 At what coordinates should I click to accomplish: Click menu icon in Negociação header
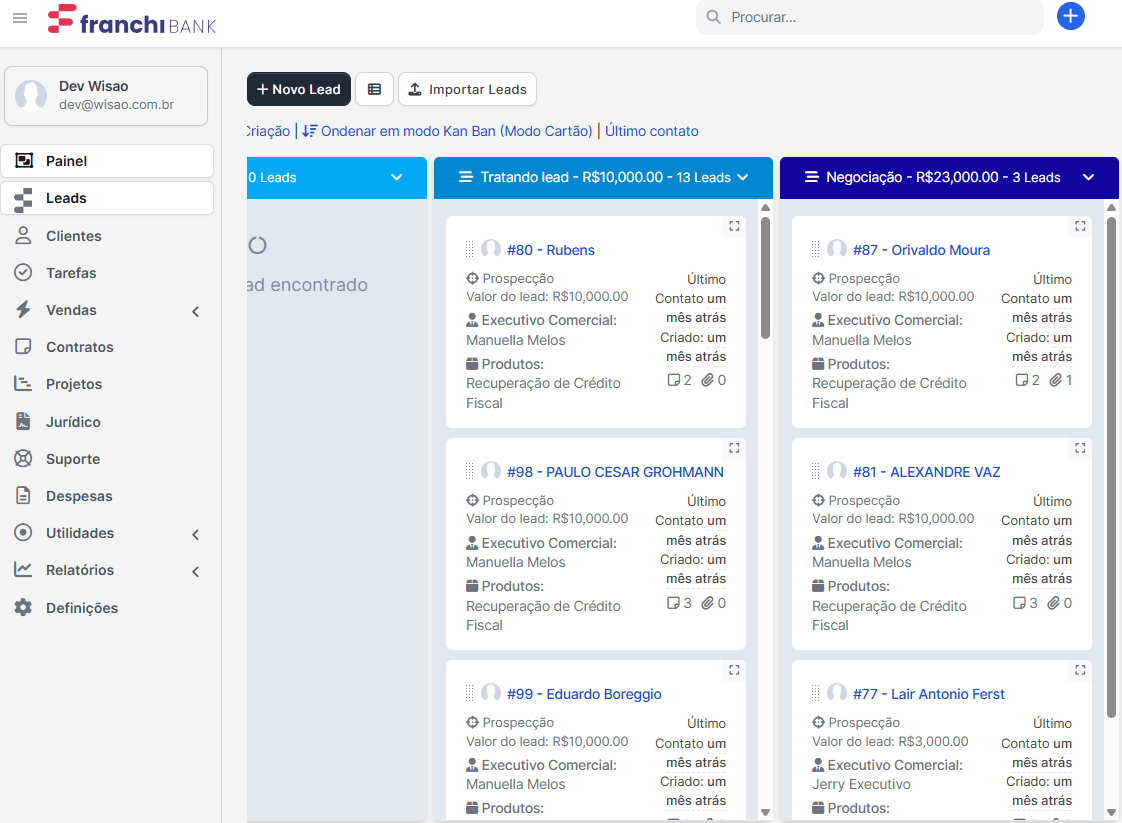coord(811,177)
